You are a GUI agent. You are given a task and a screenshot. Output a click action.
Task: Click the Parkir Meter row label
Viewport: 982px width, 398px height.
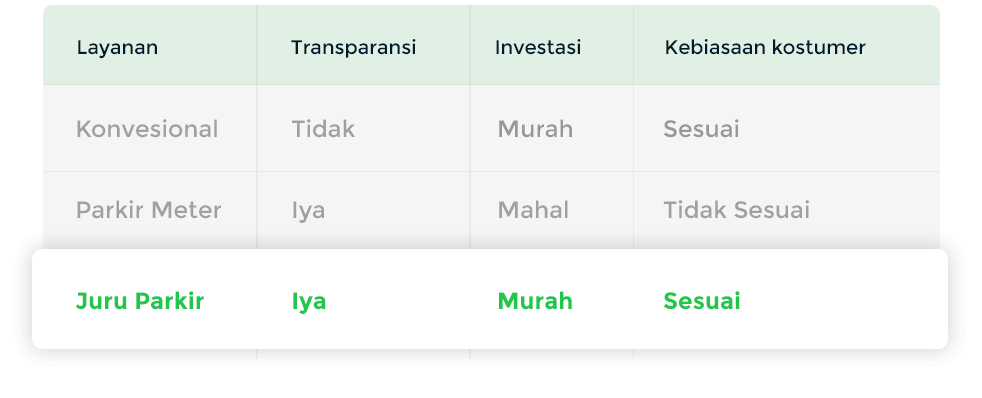pos(148,210)
